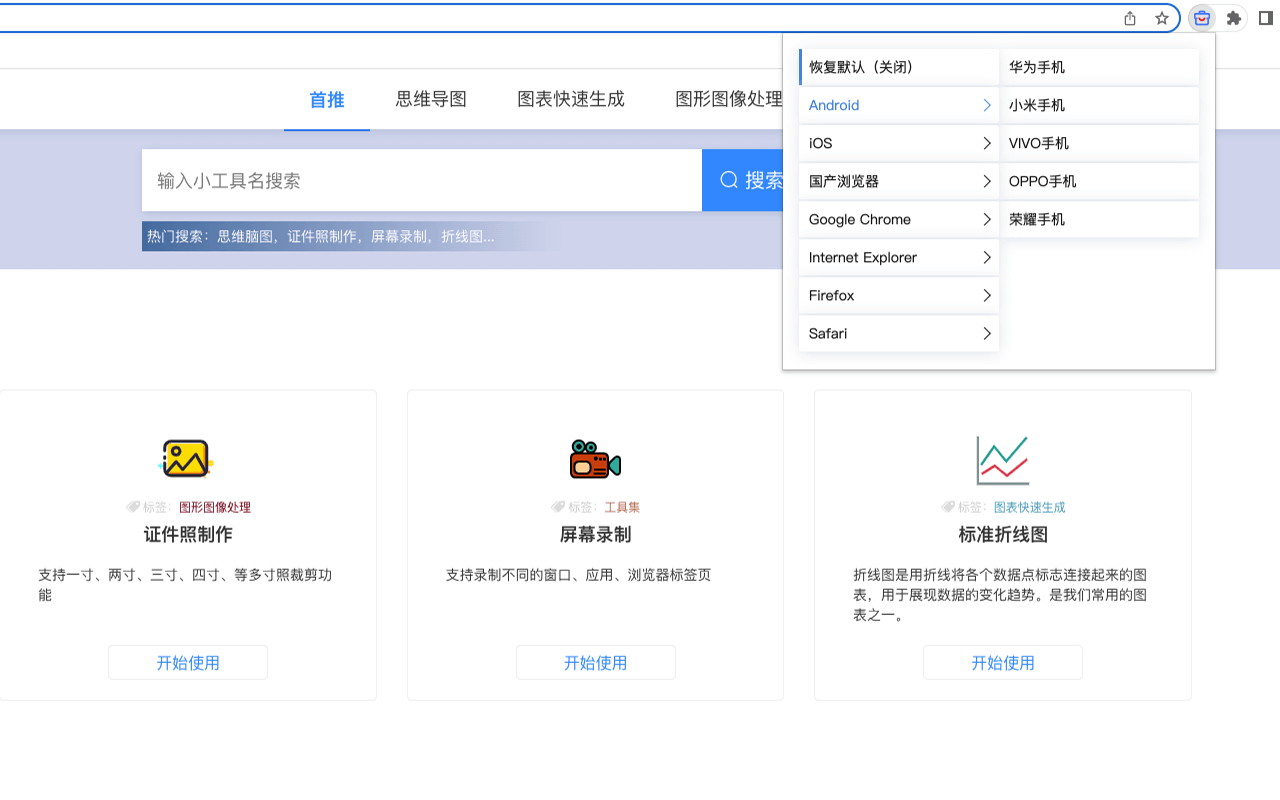
Task: Pick VIVO手机 from the Android submenu
Action: 1099,143
